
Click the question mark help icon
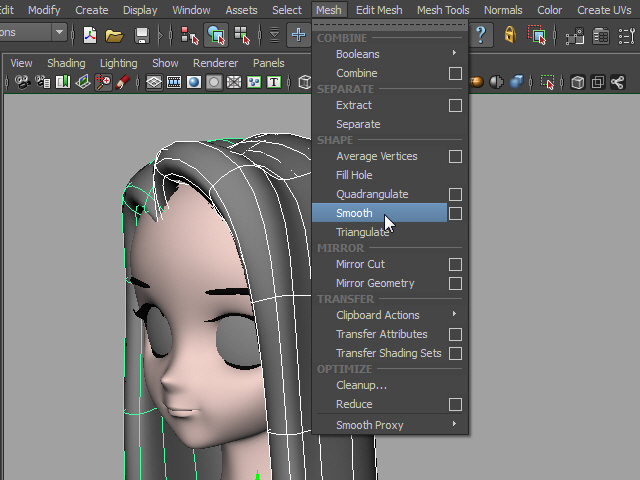click(x=482, y=36)
